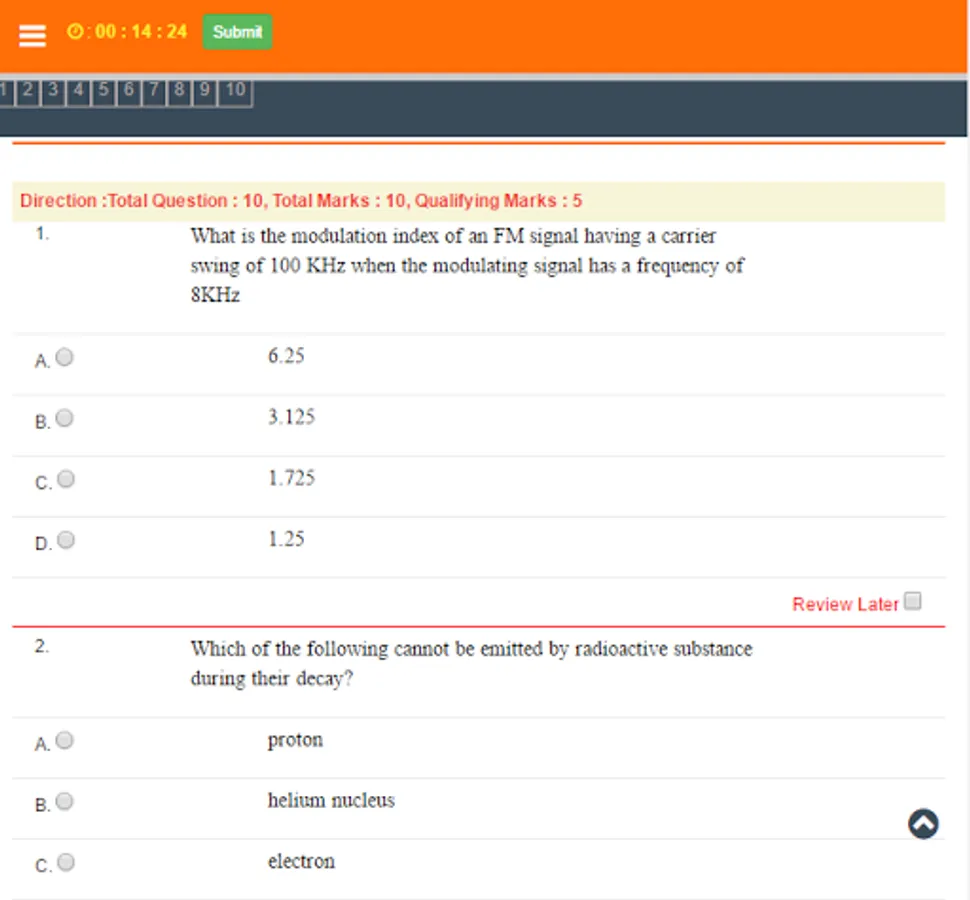Viewport: 970px width, 900px height.
Task: Open question 10 from the palette
Action: point(237,90)
